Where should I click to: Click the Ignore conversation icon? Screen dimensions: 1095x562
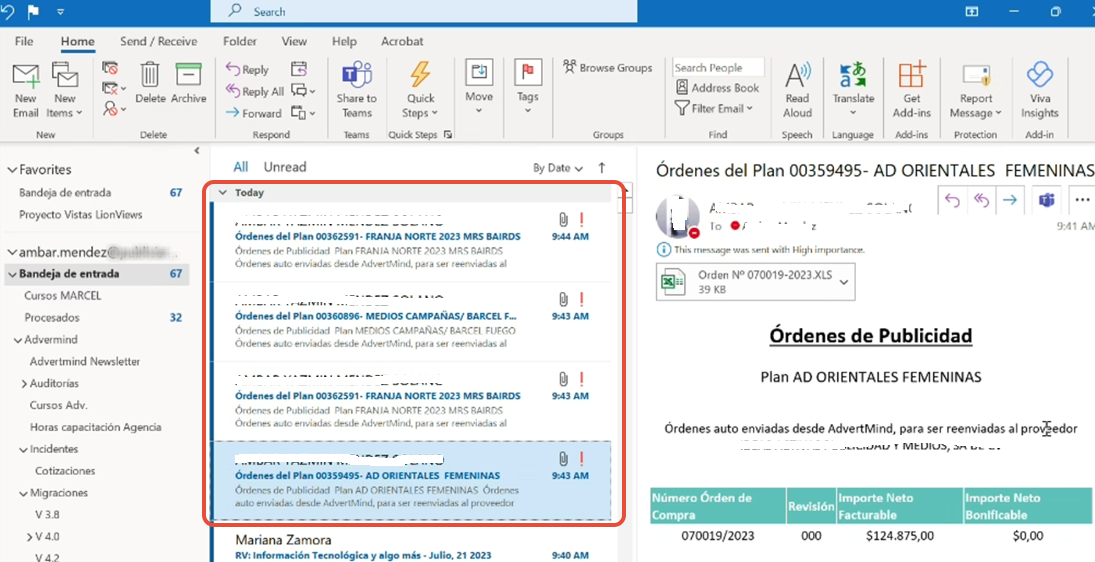[110, 68]
